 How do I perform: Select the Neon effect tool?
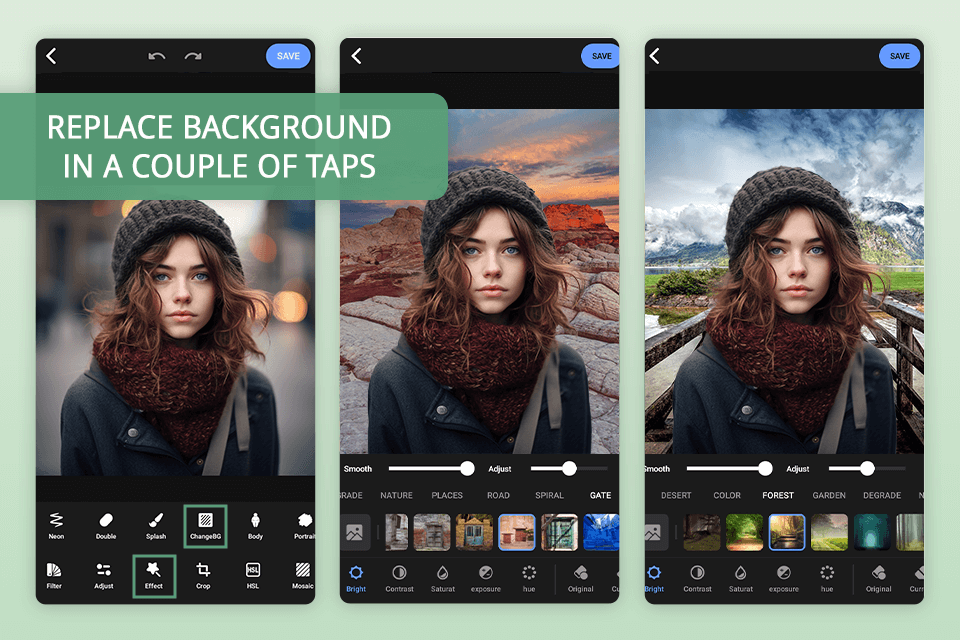(56, 525)
